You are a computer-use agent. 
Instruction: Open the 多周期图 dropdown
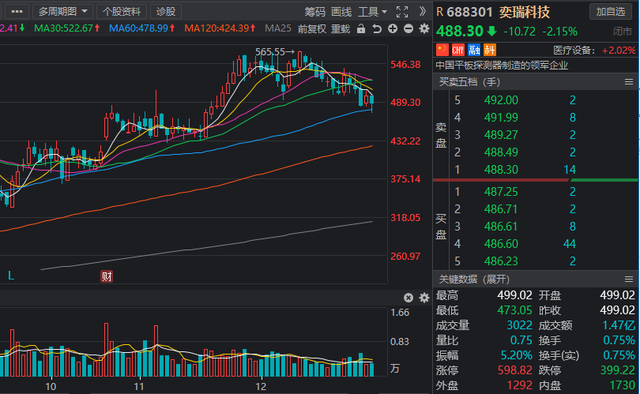[x=62, y=12]
